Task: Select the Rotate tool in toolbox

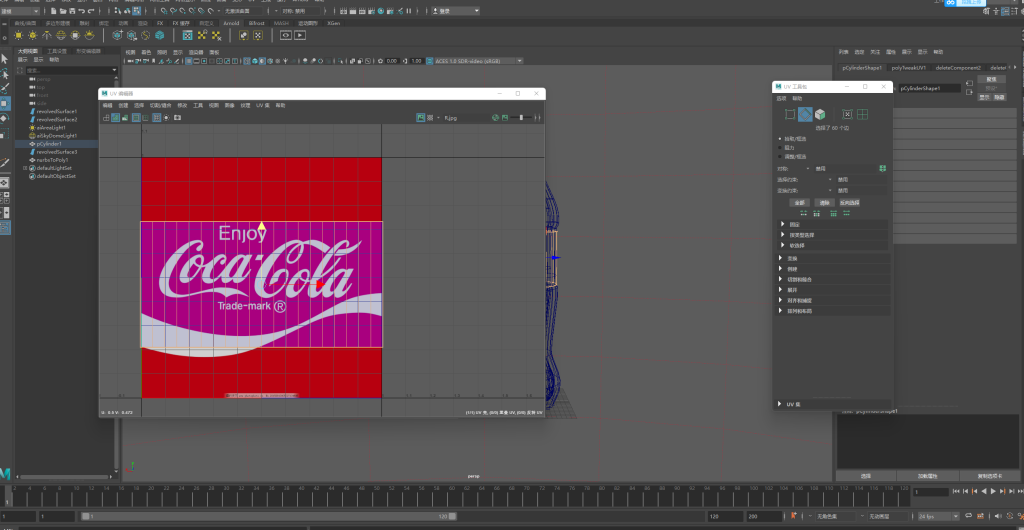Action: coord(5,119)
